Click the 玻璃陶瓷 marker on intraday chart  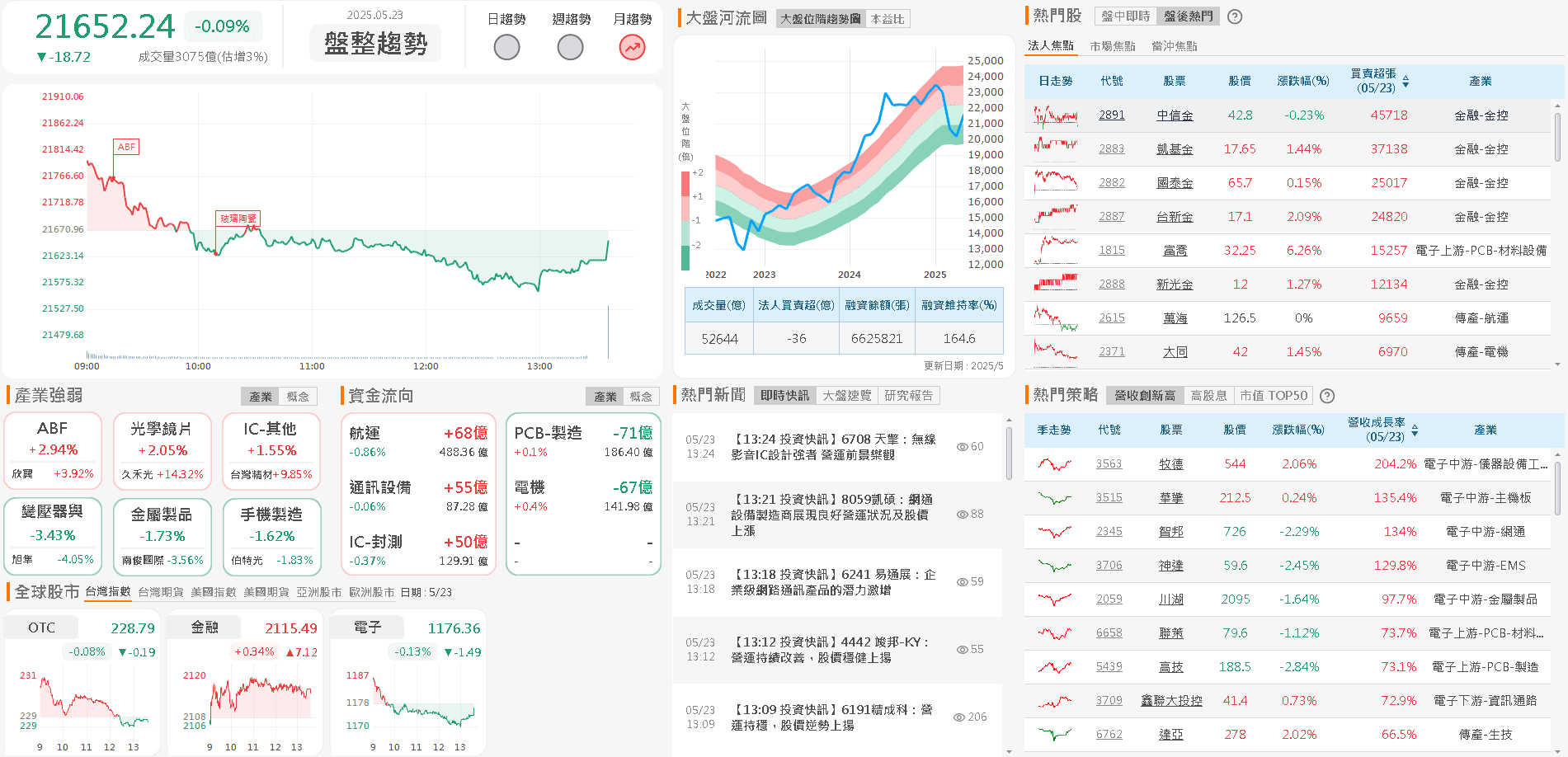tap(238, 219)
